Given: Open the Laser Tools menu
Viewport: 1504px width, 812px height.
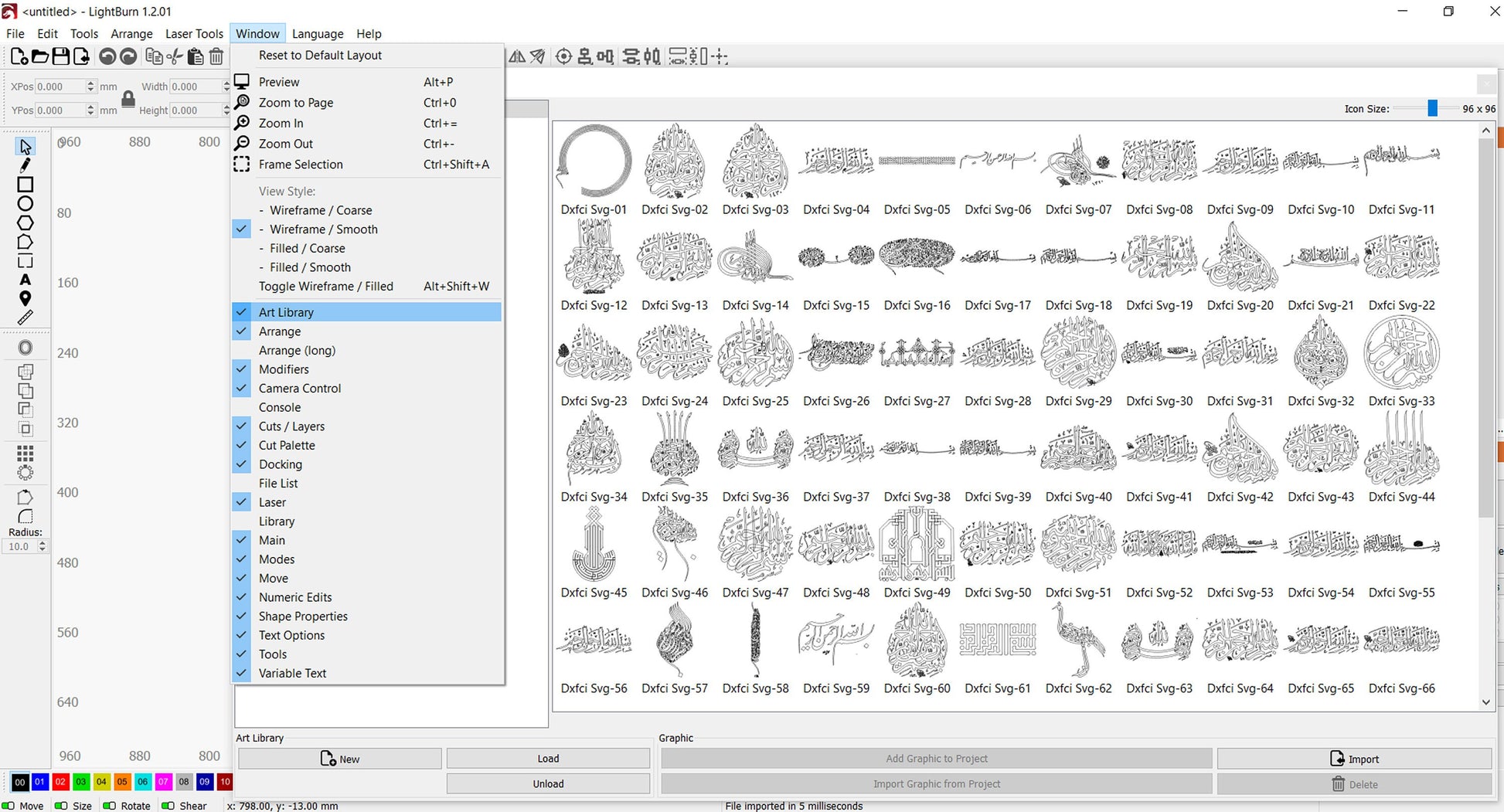Looking at the screenshot, I should tap(194, 34).
